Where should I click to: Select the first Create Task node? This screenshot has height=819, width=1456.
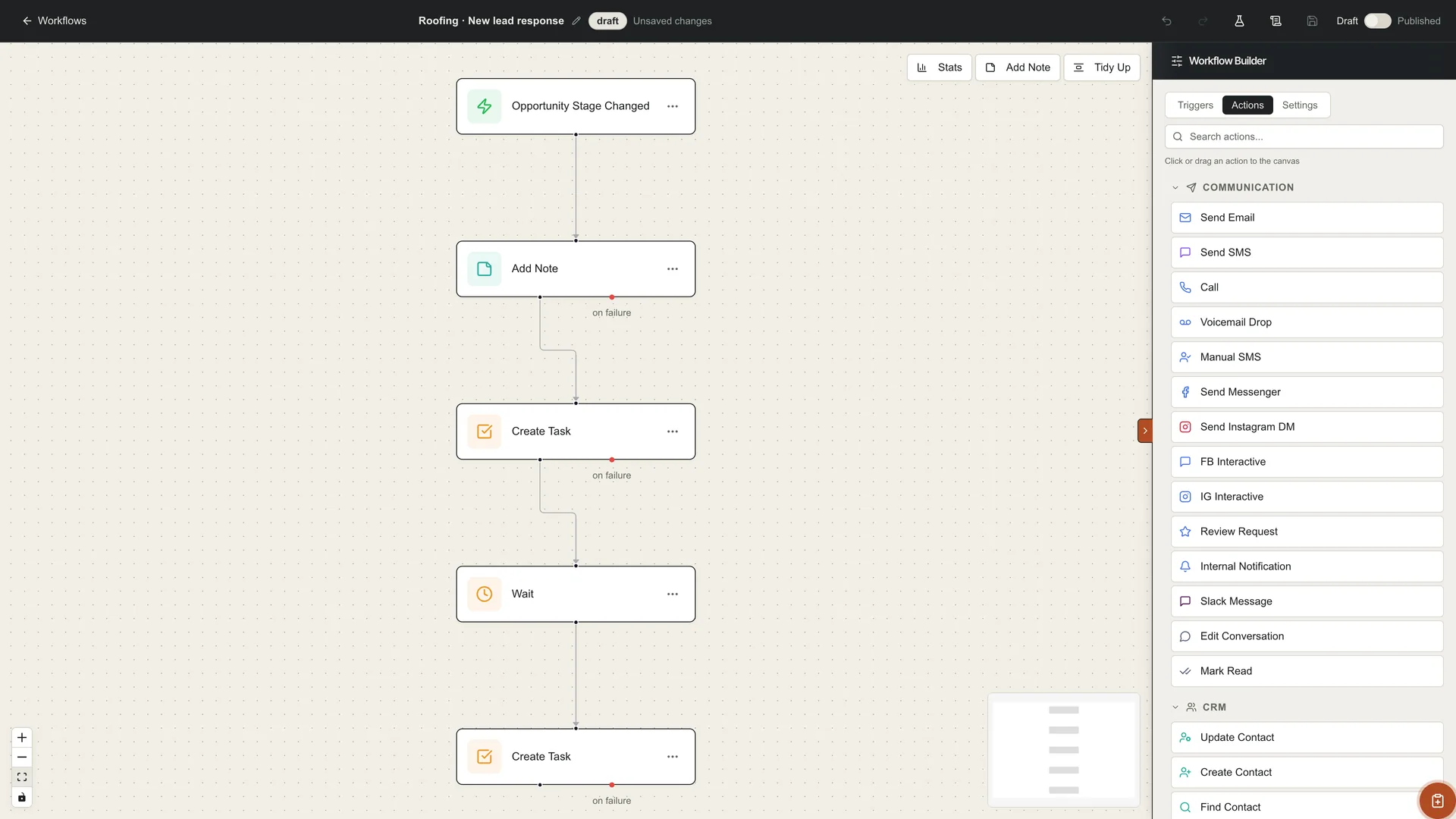click(x=576, y=431)
